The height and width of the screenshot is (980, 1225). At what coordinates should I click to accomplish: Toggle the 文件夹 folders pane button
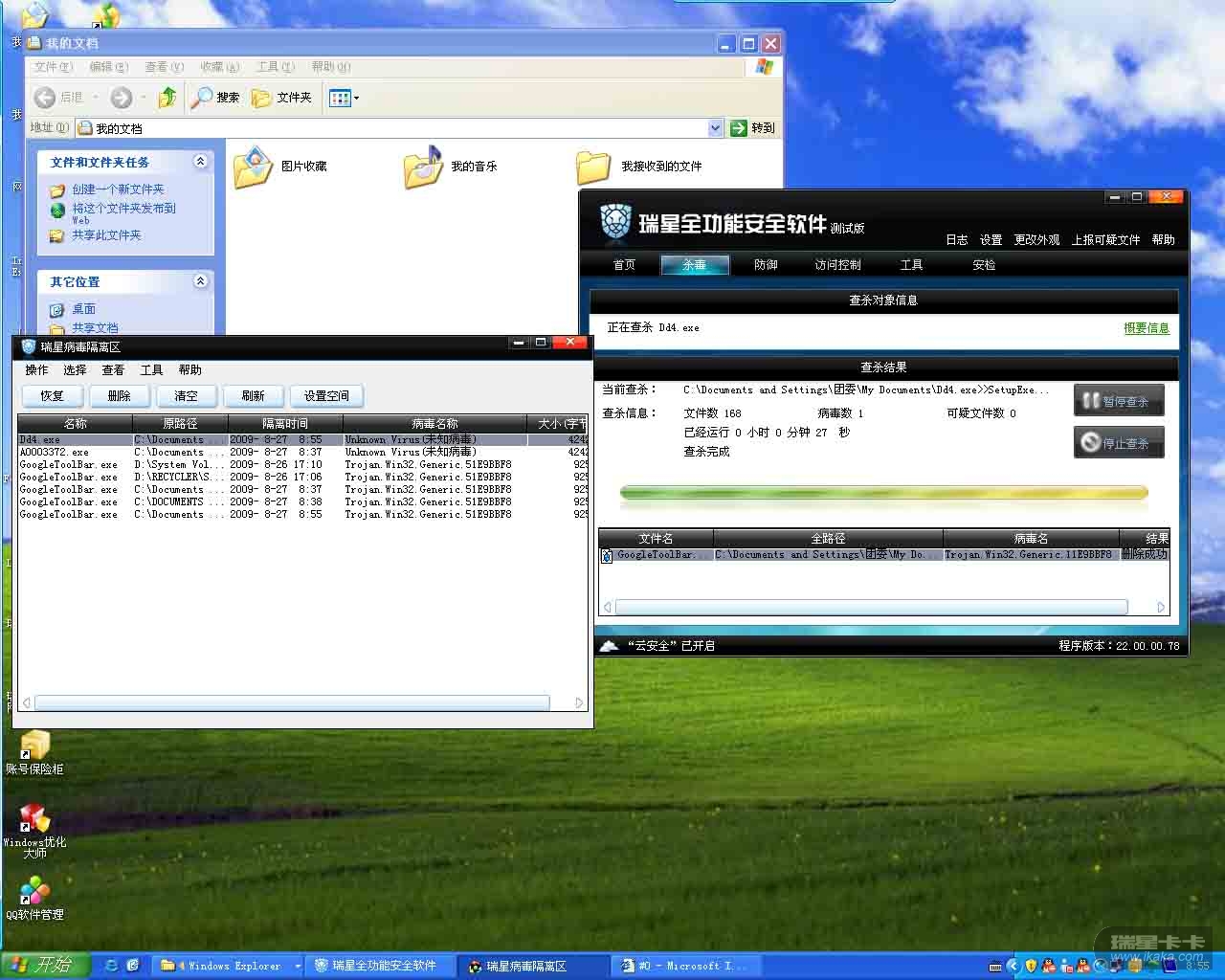281,97
